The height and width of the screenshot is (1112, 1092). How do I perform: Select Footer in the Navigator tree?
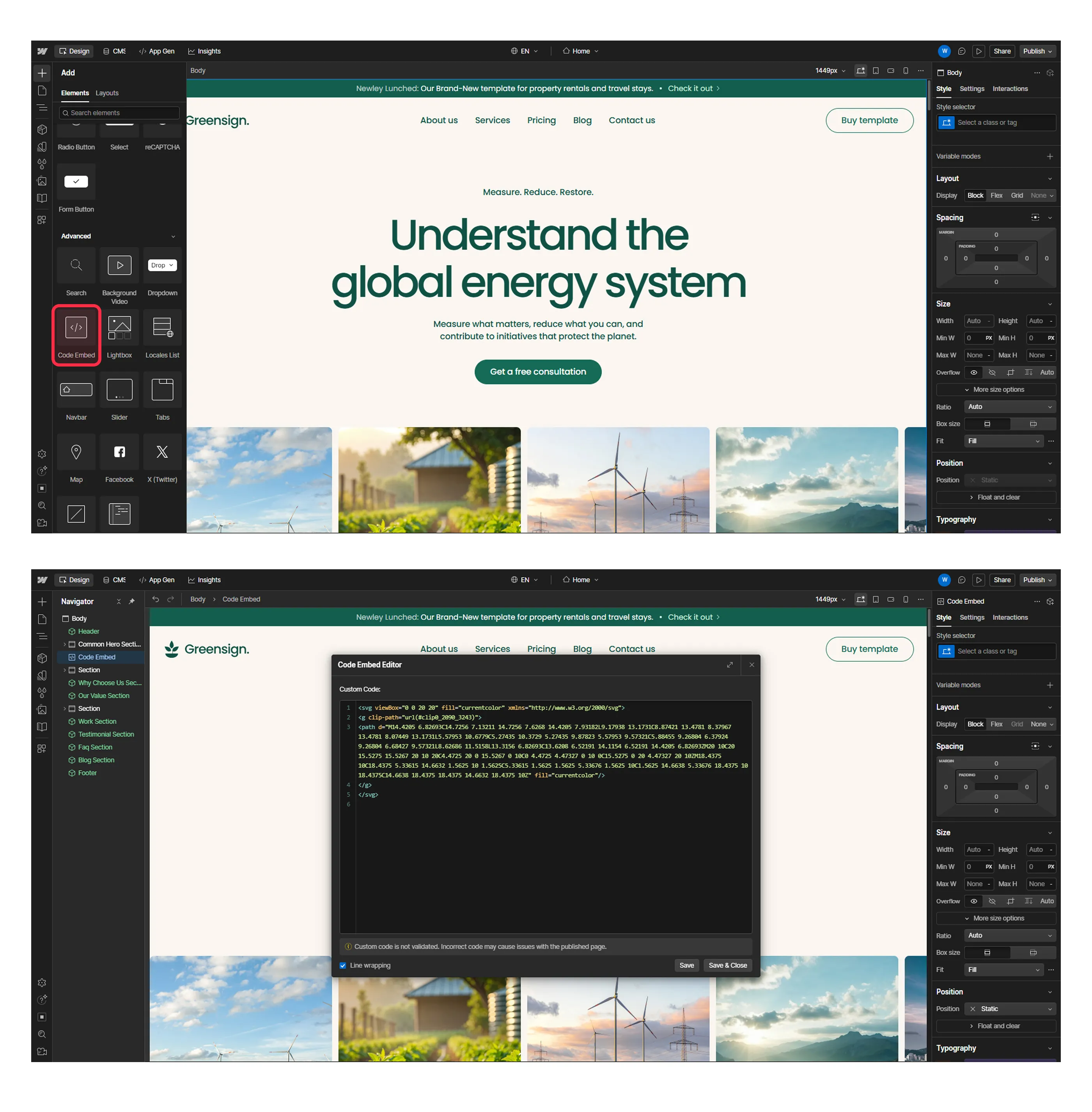(87, 773)
